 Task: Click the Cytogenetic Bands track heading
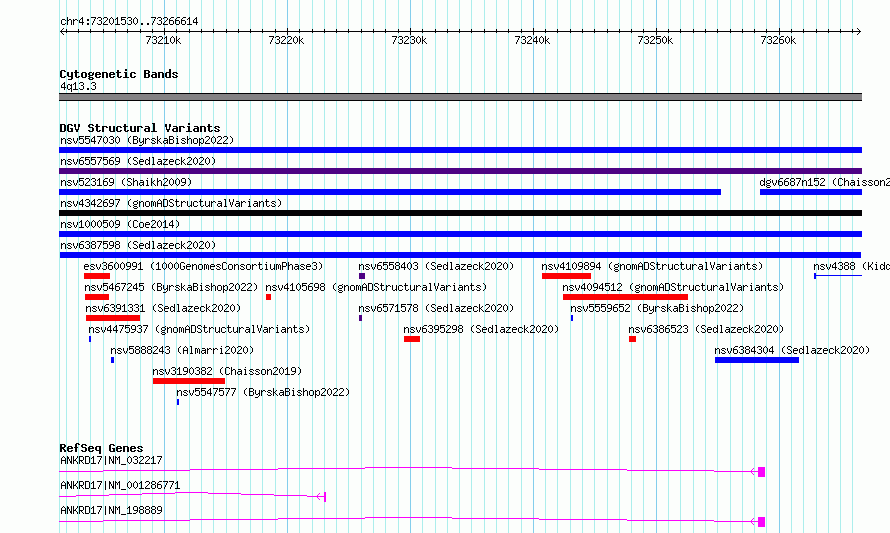119,74
